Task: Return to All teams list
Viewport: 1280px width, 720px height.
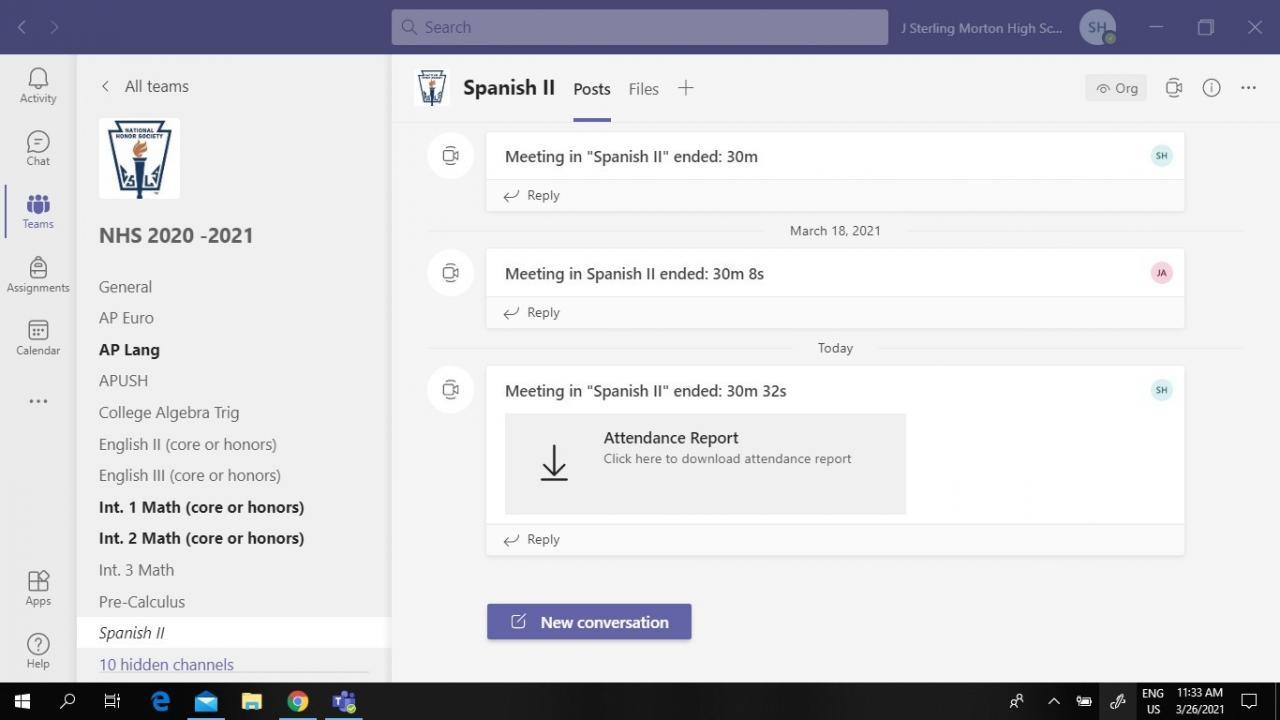Action: point(146,86)
